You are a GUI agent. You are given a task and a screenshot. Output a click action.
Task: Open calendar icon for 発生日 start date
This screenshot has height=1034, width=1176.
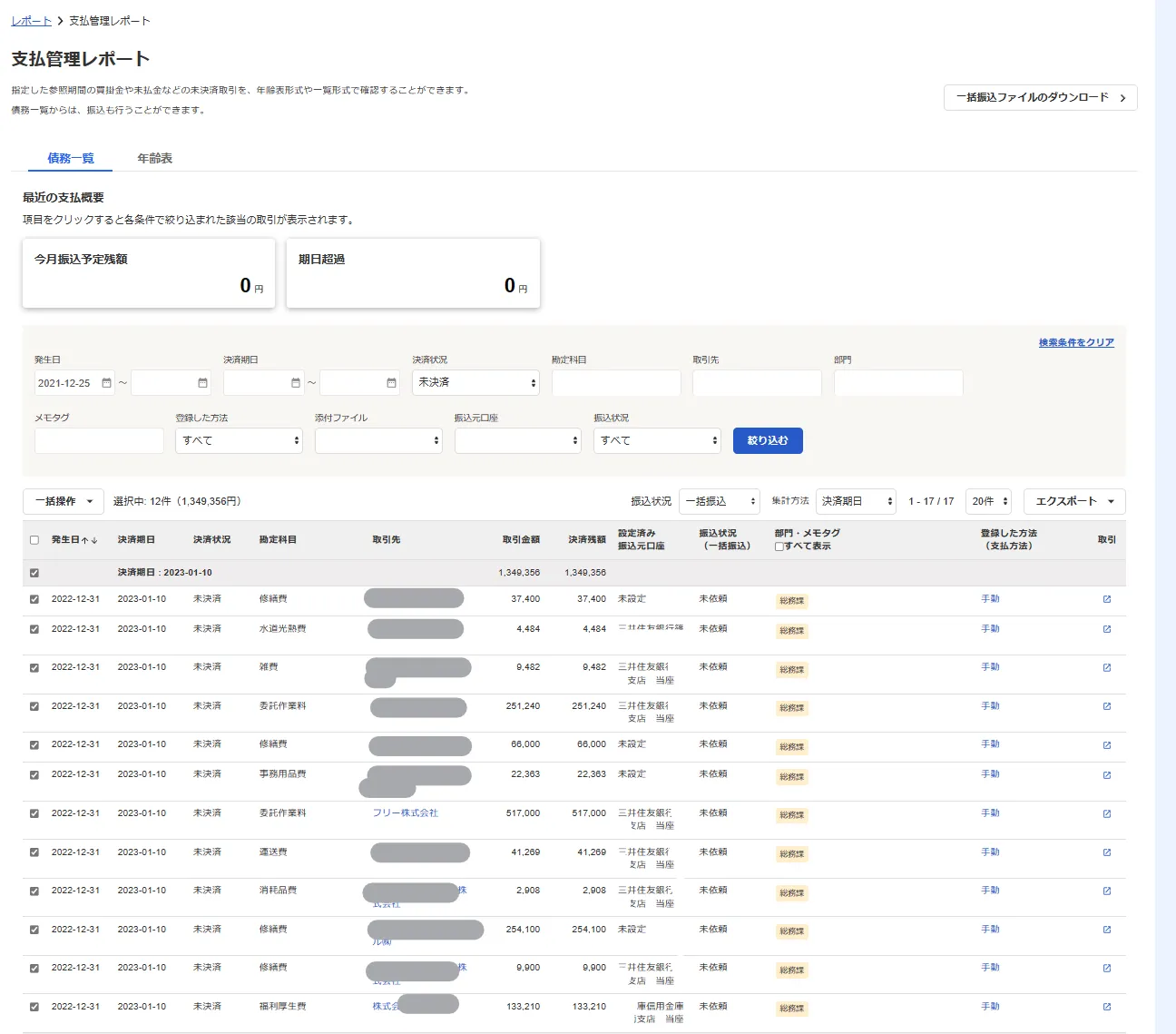tap(106, 383)
